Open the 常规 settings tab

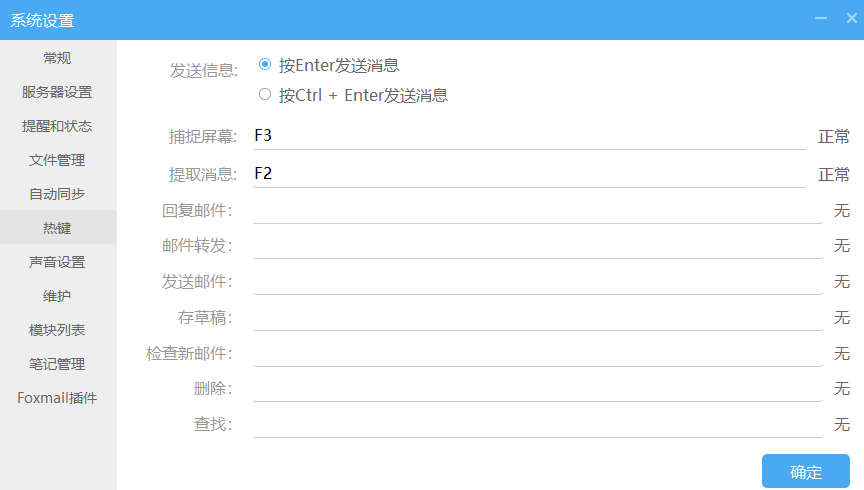[57, 58]
